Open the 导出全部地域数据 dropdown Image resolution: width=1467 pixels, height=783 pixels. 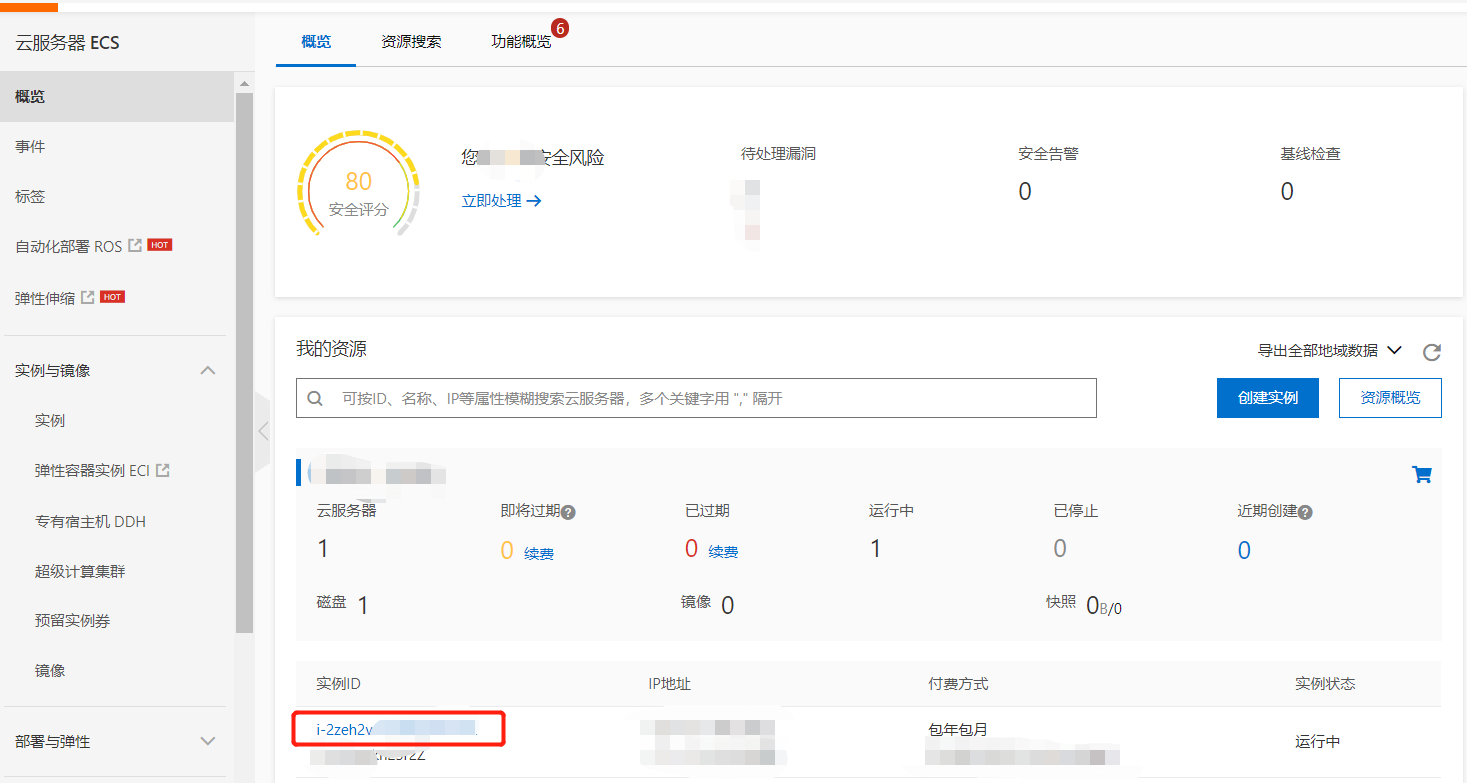click(1329, 350)
